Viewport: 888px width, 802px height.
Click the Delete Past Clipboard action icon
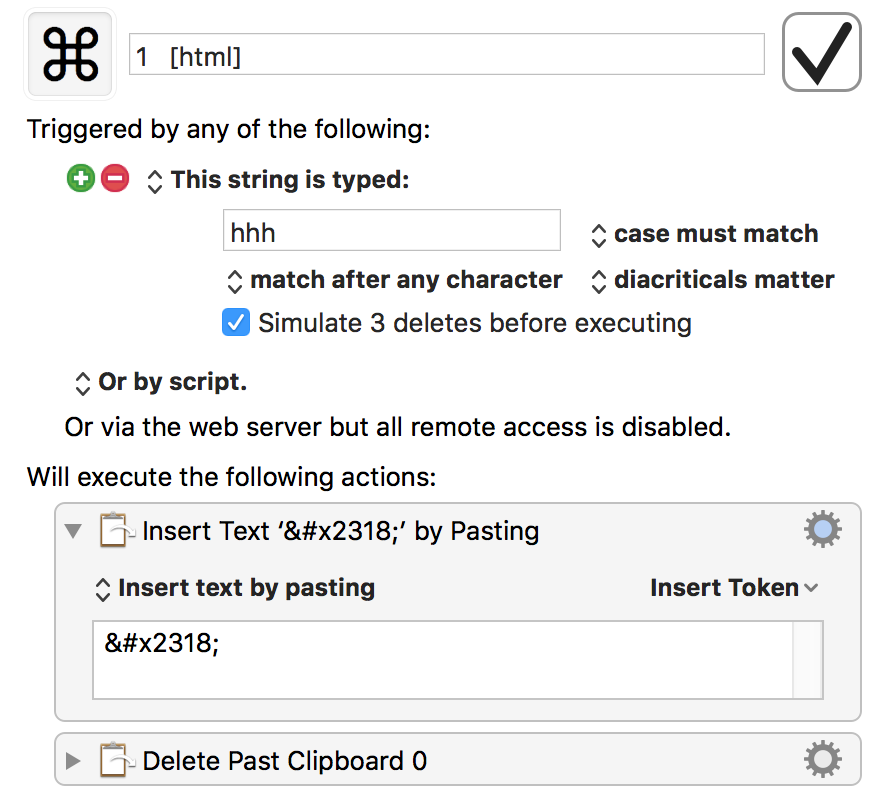click(117, 760)
